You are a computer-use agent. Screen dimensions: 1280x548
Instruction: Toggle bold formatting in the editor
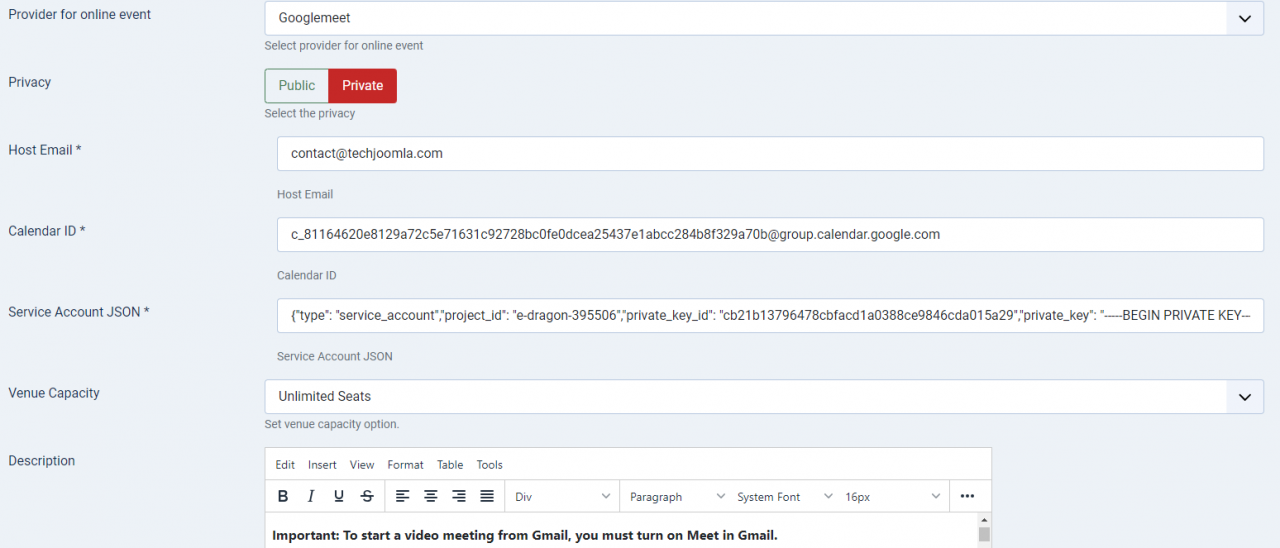point(283,496)
